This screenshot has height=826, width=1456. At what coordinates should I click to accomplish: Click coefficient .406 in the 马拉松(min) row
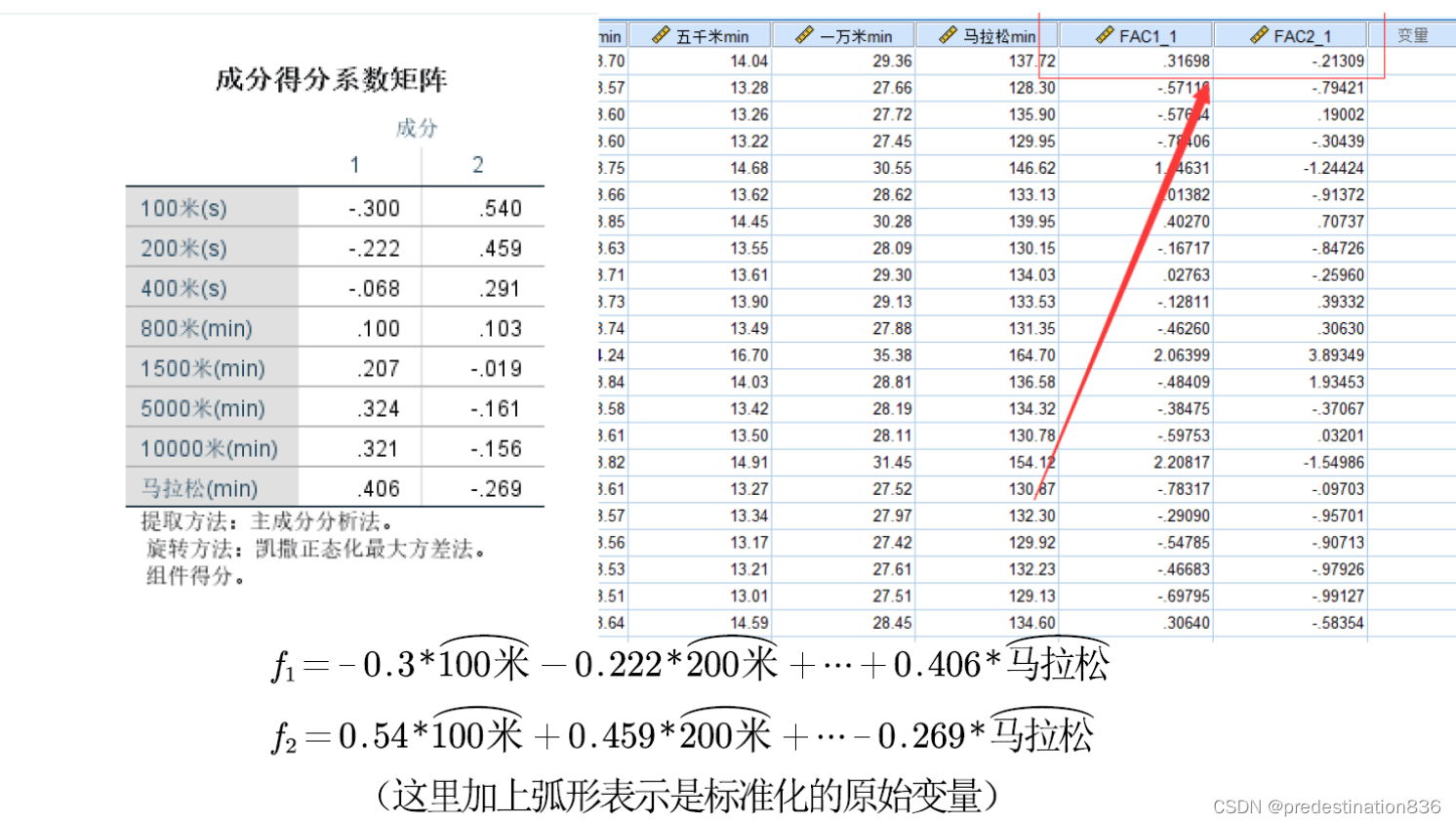coord(380,488)
